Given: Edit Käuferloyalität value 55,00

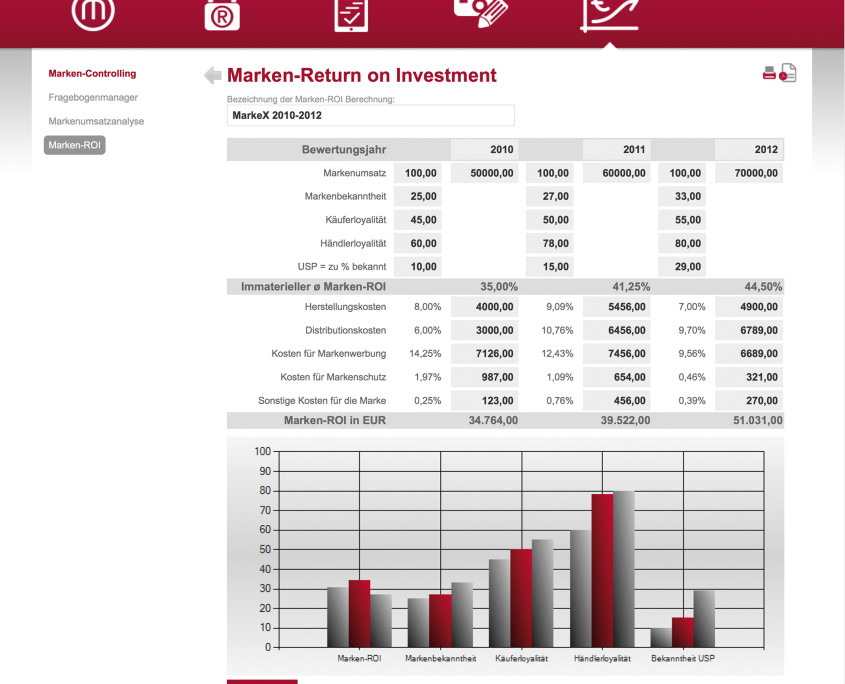Looking at the screenshot, I should click(x=682, y=220).
